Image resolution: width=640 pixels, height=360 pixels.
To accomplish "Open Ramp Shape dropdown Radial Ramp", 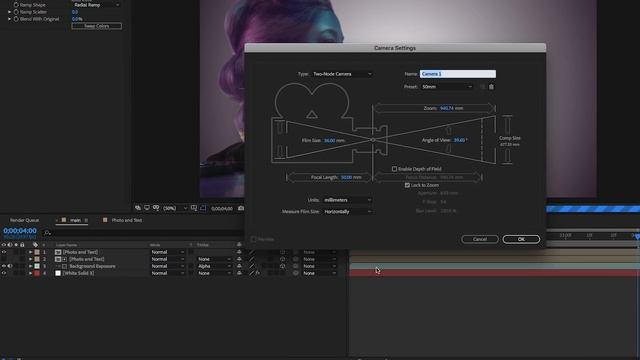I will [x=96, y=5].
